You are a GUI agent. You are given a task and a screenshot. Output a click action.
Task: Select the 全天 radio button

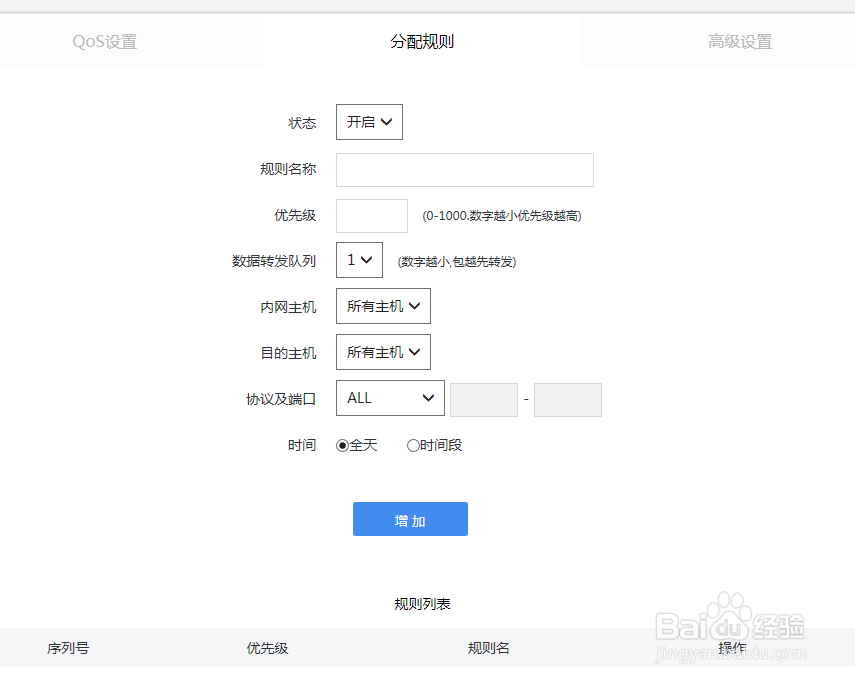342,446
